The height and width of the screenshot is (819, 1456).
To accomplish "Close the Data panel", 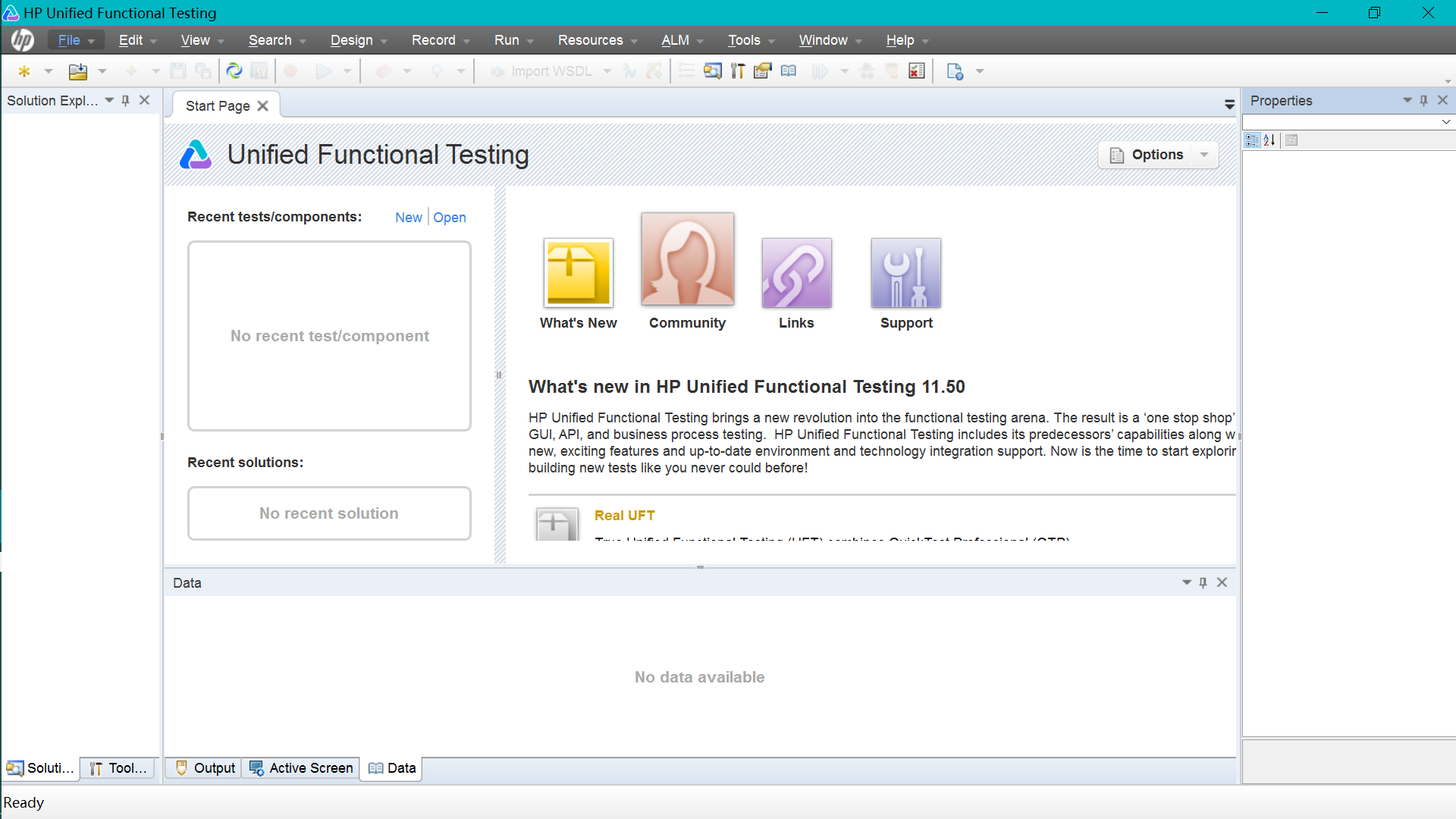I will [1222, 582].
